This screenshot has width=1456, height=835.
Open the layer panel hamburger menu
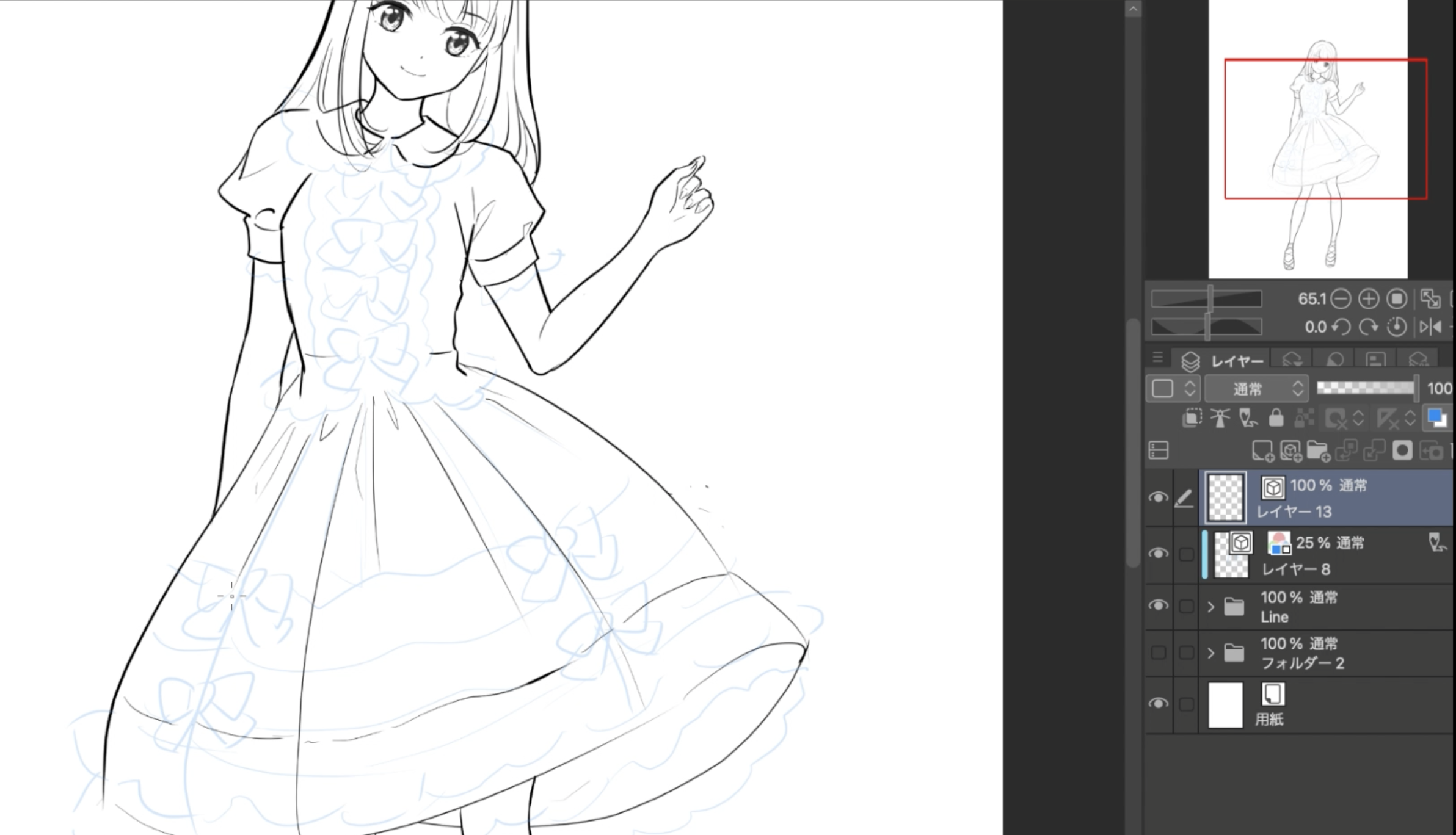point(1157,358)
